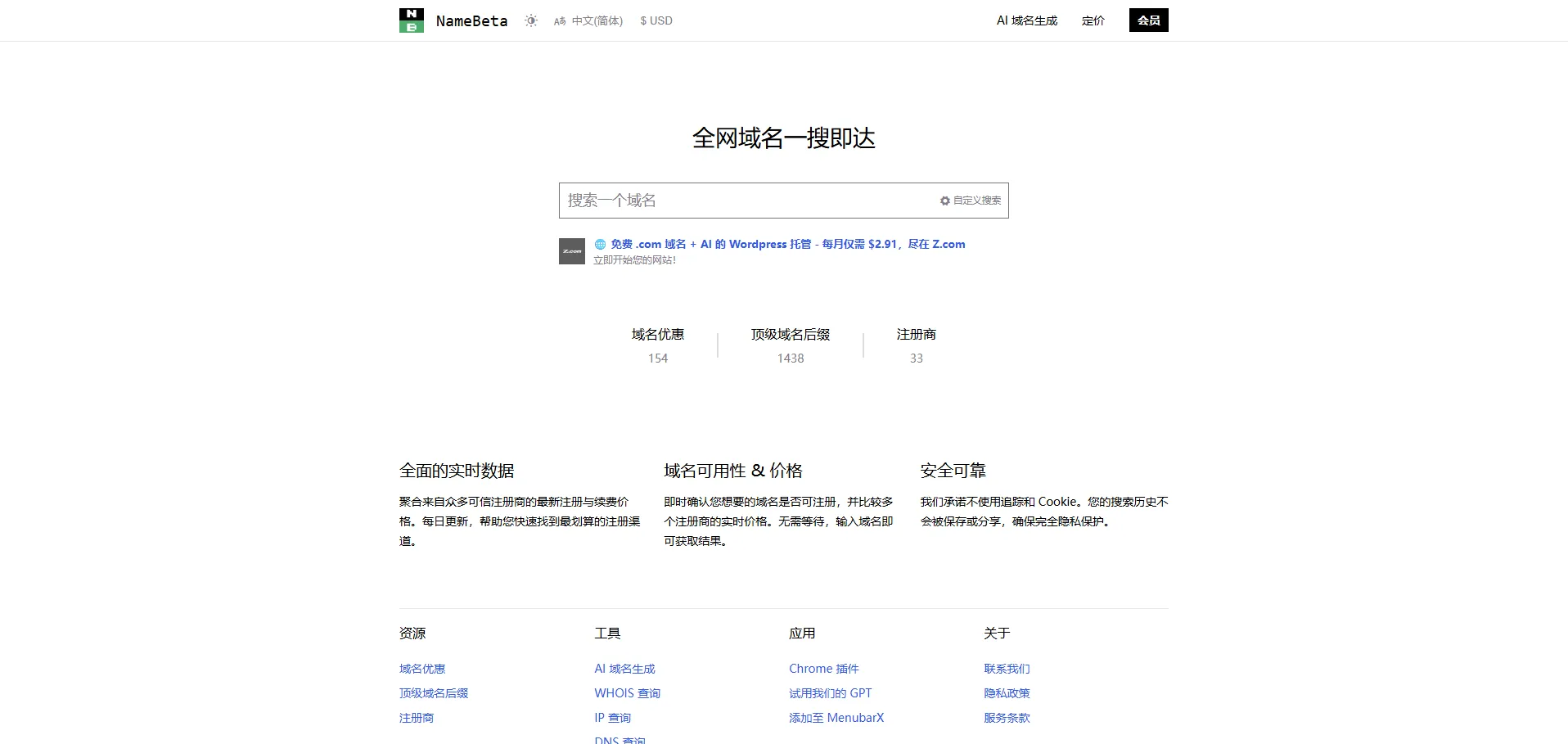Open 联系我们 contact link
The image size is (1568, 744).
pyautogui.click(x=1007, y=669)
